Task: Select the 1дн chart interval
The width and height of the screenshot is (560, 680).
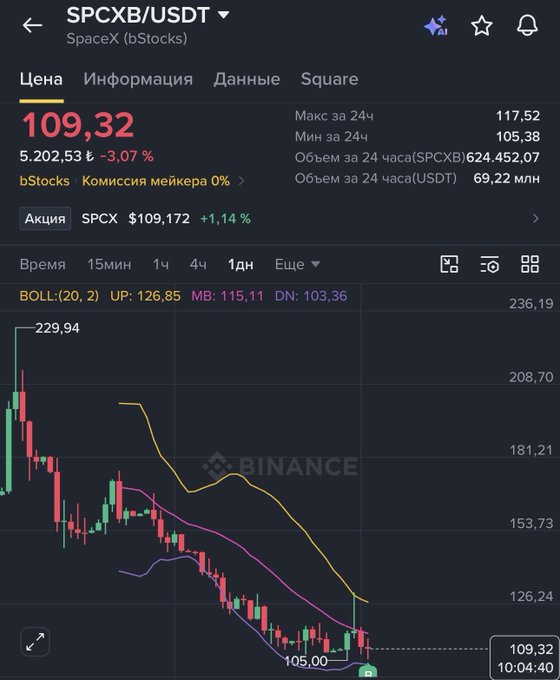Action: tap(241, 265)
